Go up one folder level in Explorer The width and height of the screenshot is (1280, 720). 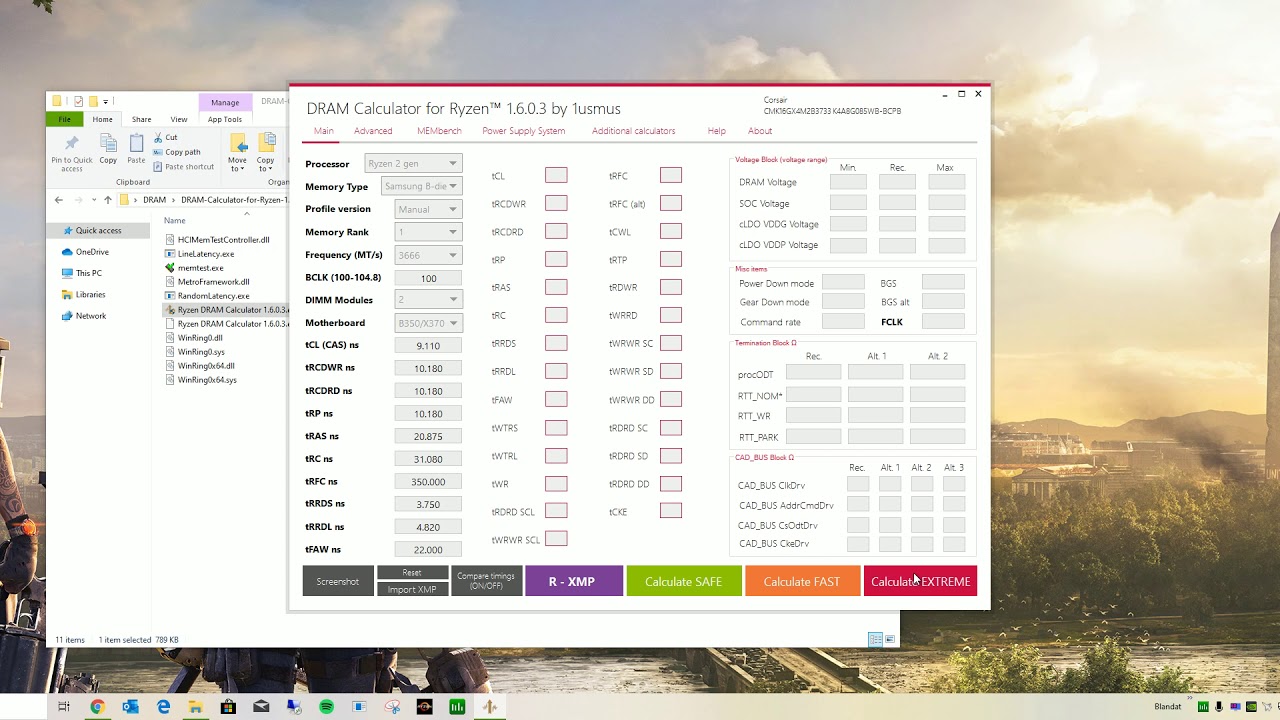pyautogui.click(x=108, y=200)
